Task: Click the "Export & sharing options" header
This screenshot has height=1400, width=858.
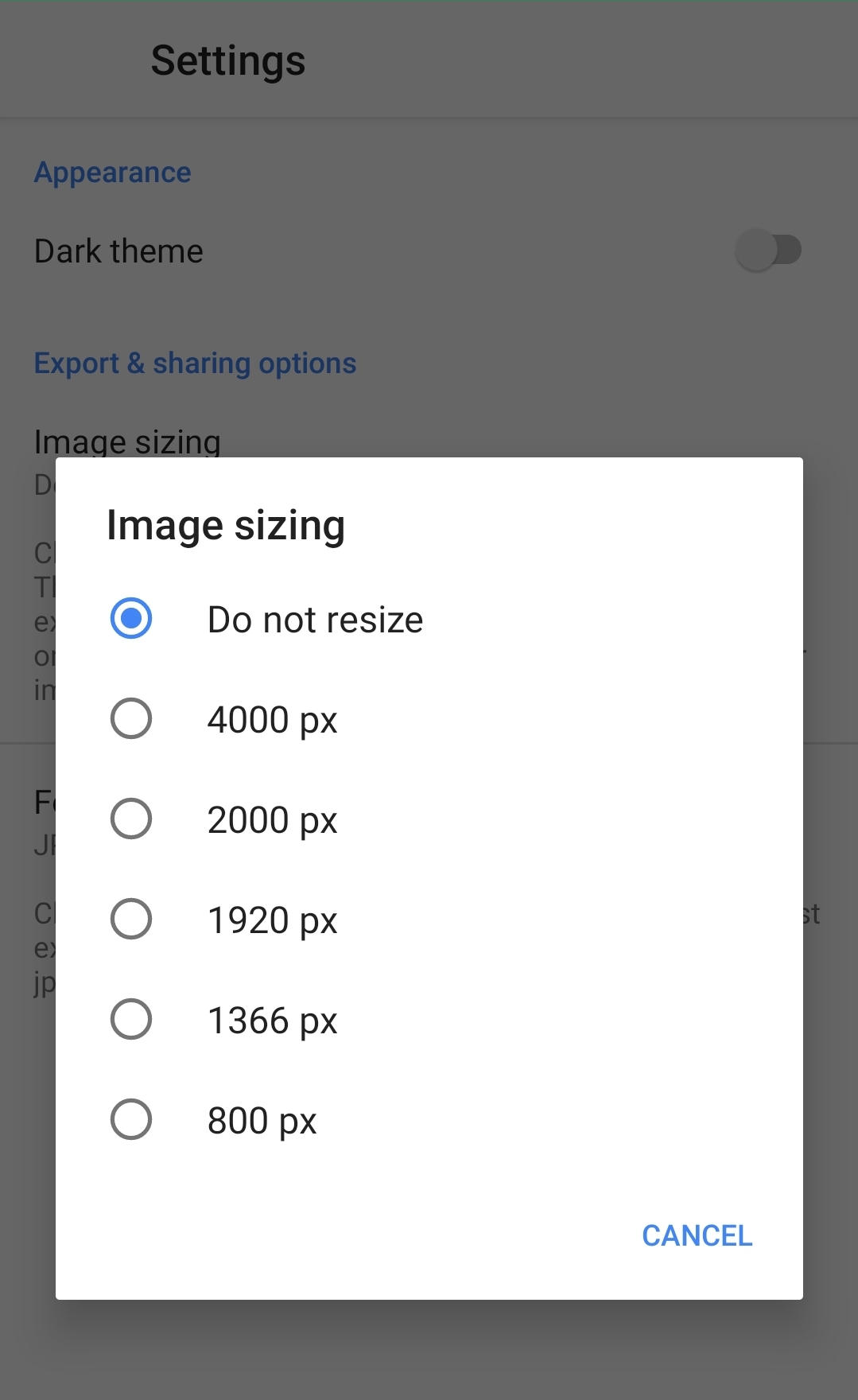Action: (195, 364)
